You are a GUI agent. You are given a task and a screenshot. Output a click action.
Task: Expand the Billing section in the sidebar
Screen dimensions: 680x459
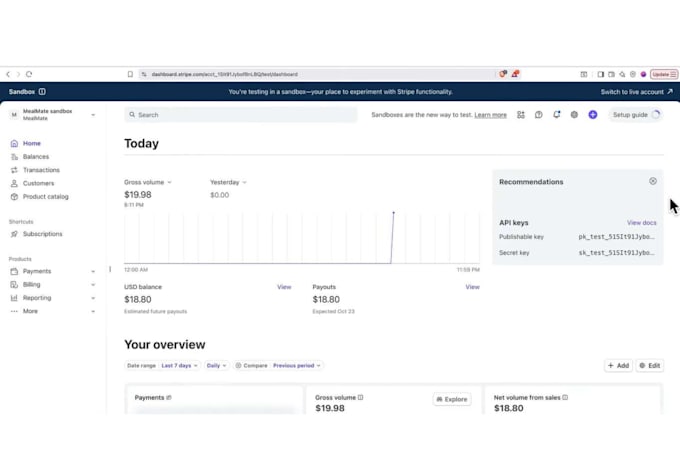tap(93, 285)
